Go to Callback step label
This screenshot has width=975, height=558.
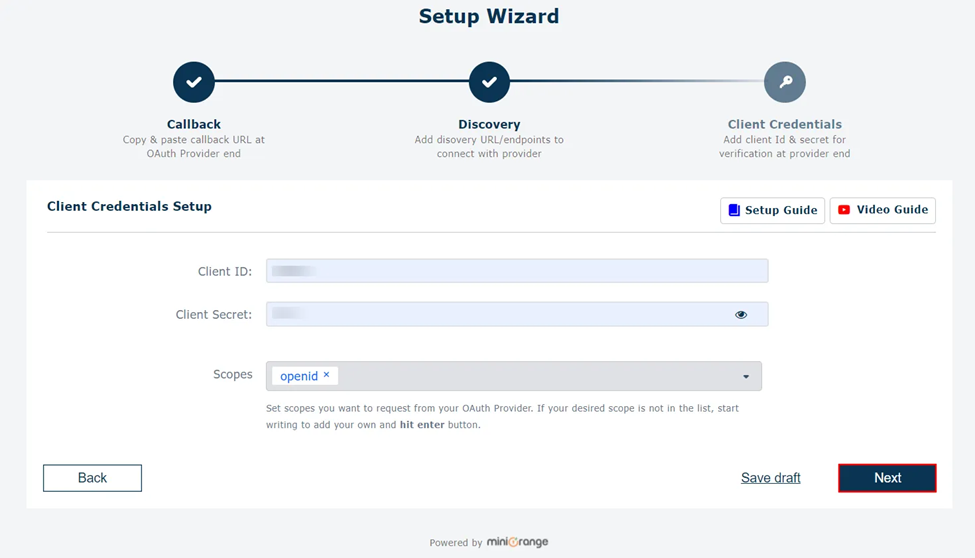click(193, 124)
